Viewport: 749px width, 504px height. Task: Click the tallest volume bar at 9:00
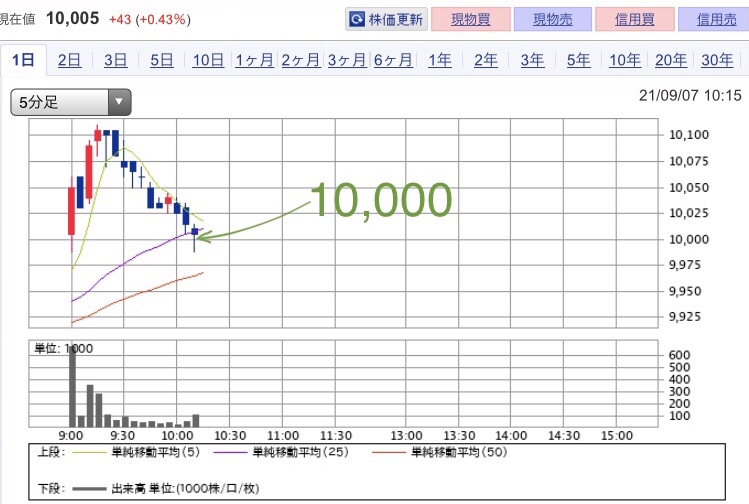(72, 387)
